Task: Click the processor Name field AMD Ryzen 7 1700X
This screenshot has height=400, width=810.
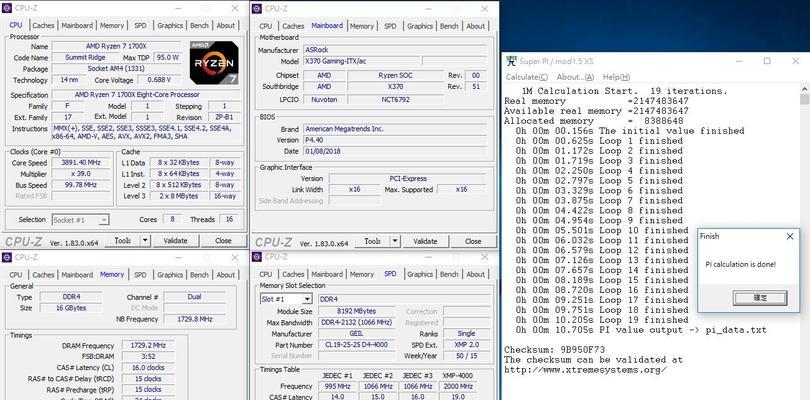Action: click(117, 46)
